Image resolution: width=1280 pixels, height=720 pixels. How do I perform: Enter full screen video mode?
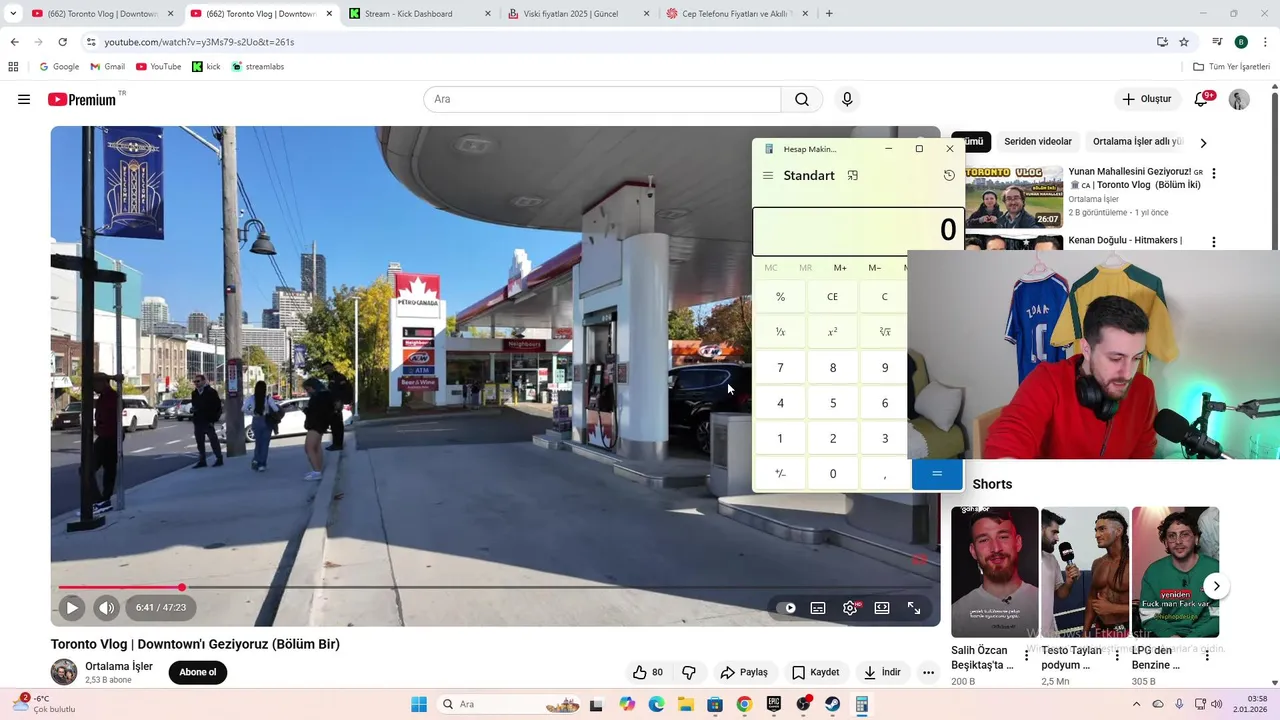coord(914,607)
